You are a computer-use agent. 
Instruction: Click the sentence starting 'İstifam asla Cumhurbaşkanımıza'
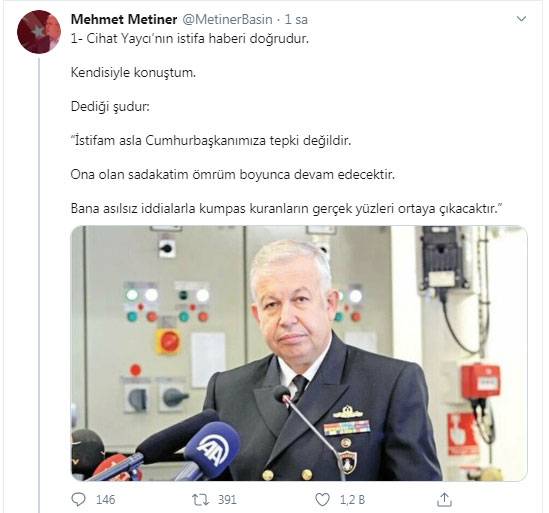211,141
